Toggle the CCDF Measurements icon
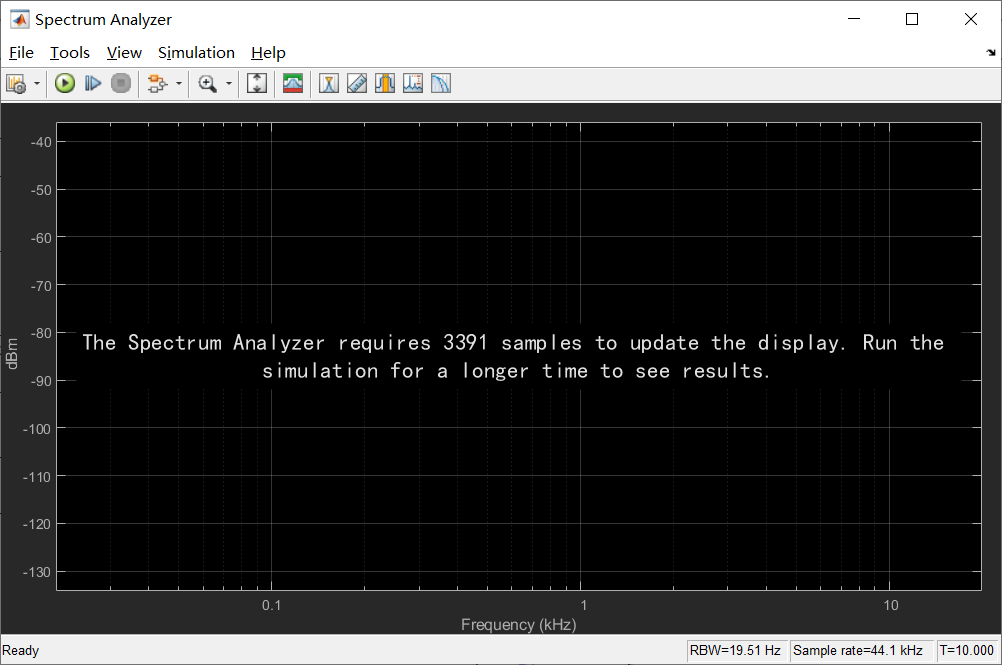The height and width of the screenshot is (665, 1002). pos(441,83)
